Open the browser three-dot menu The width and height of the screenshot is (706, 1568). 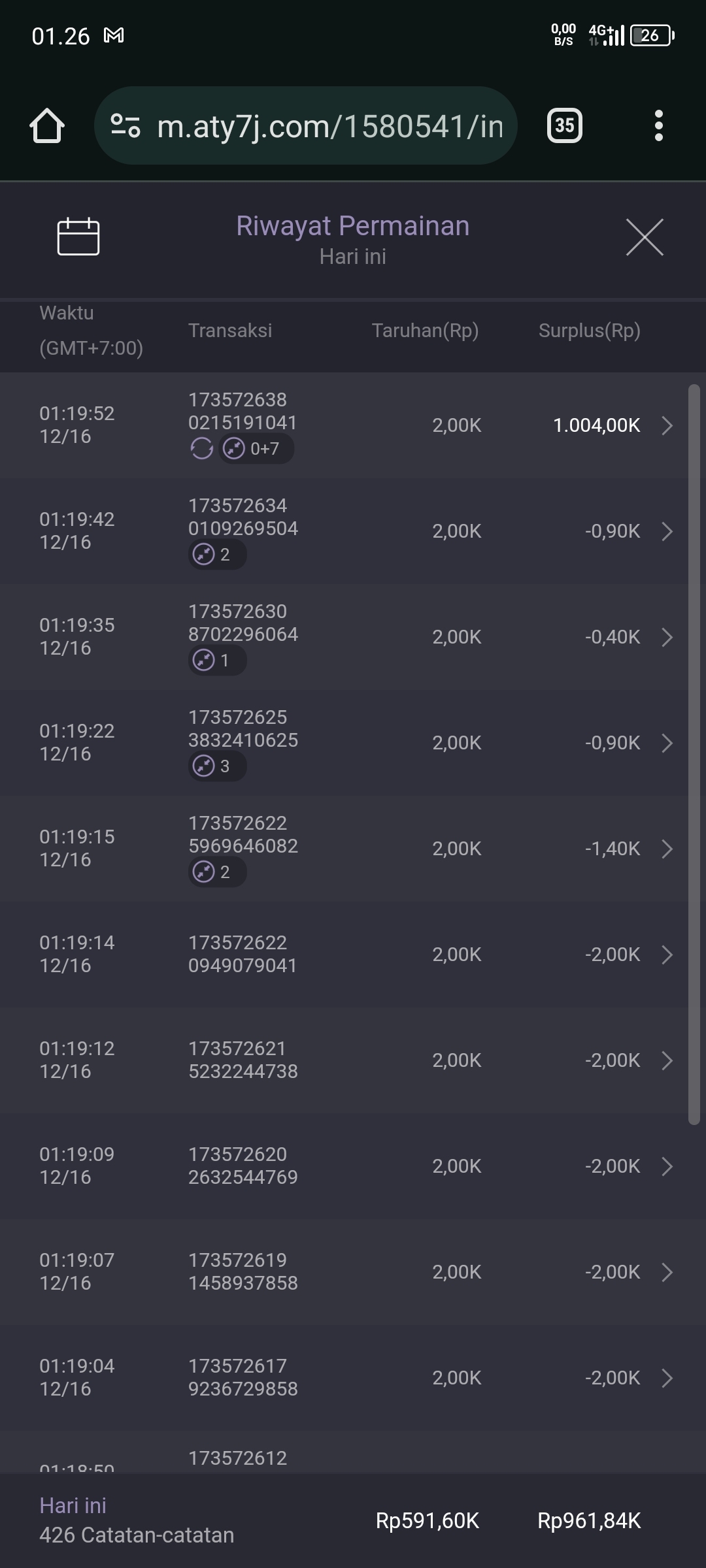pos(658,125)
